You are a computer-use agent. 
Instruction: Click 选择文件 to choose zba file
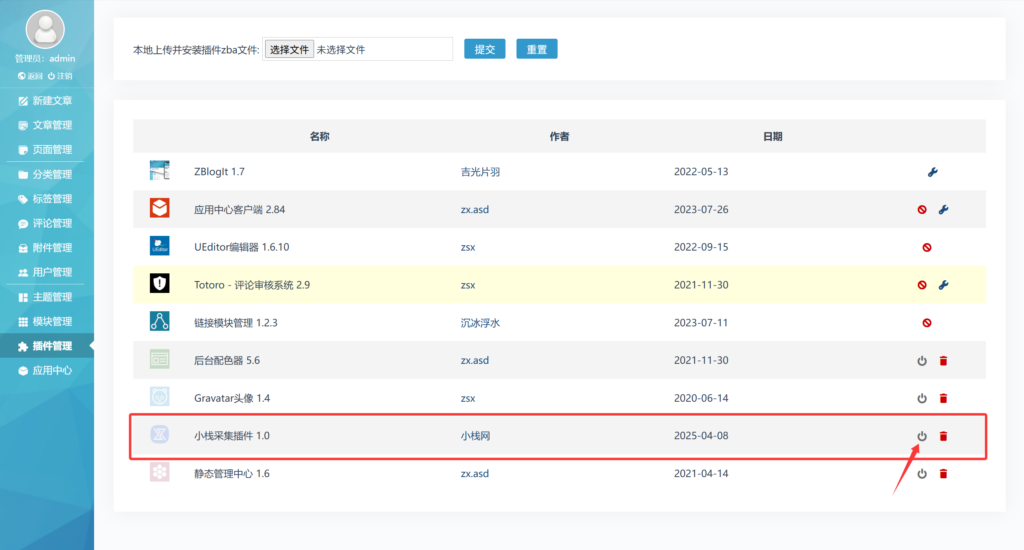point(289,50)
